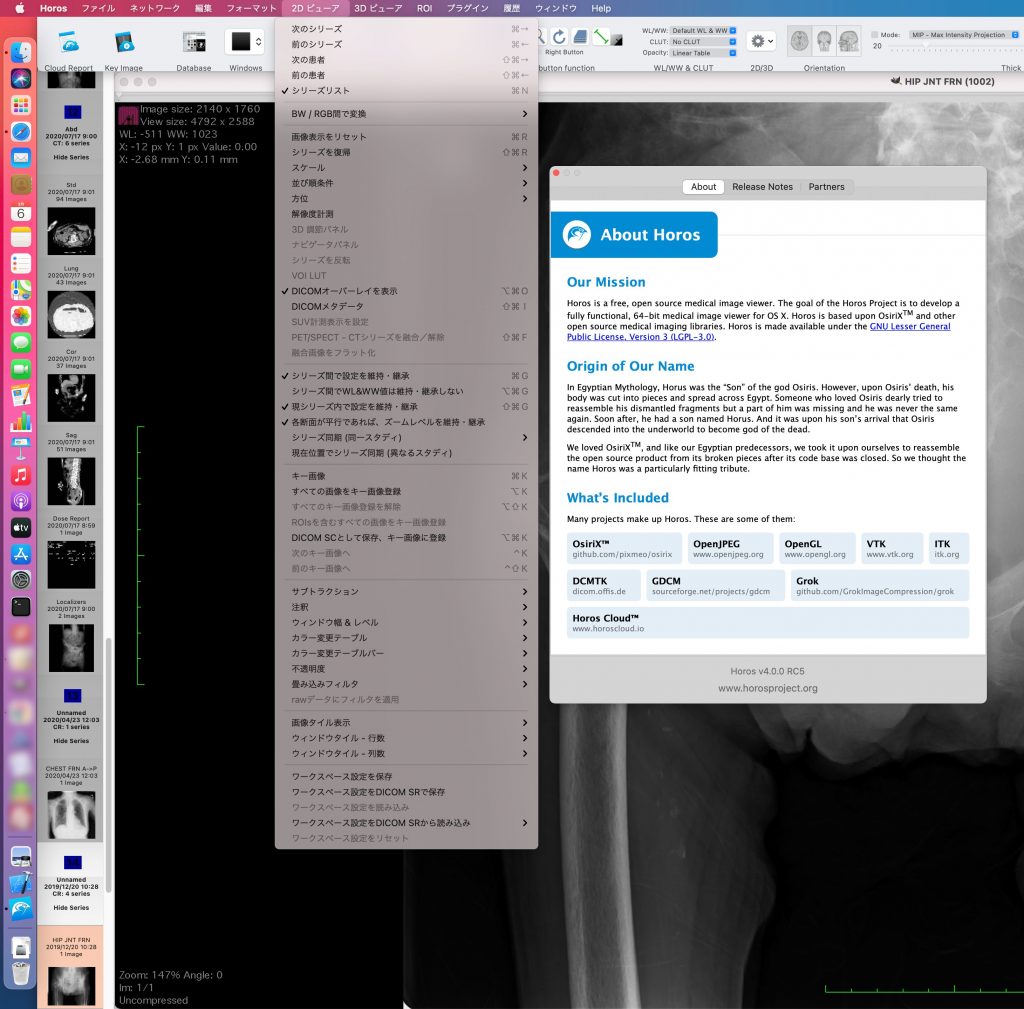The height and width of the screenshot is (1009, 1024).
Task: Open the Windows layout popup button
Action: click(x=245, y=42)
